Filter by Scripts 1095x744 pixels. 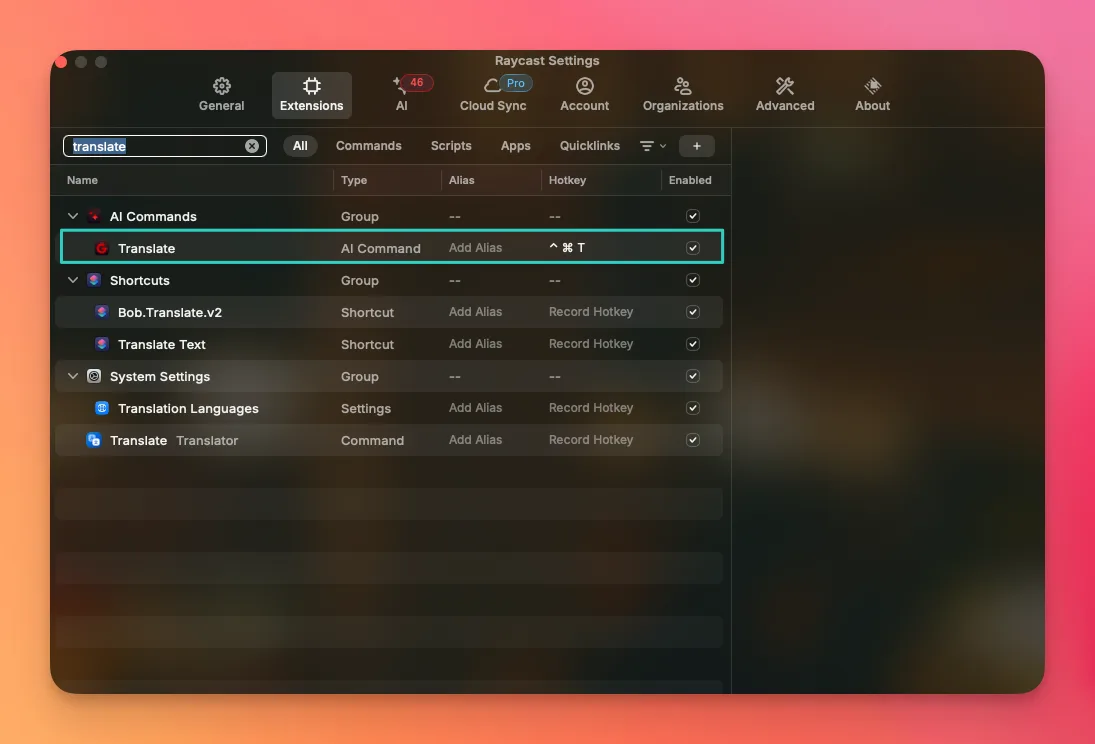coord(451,146)
